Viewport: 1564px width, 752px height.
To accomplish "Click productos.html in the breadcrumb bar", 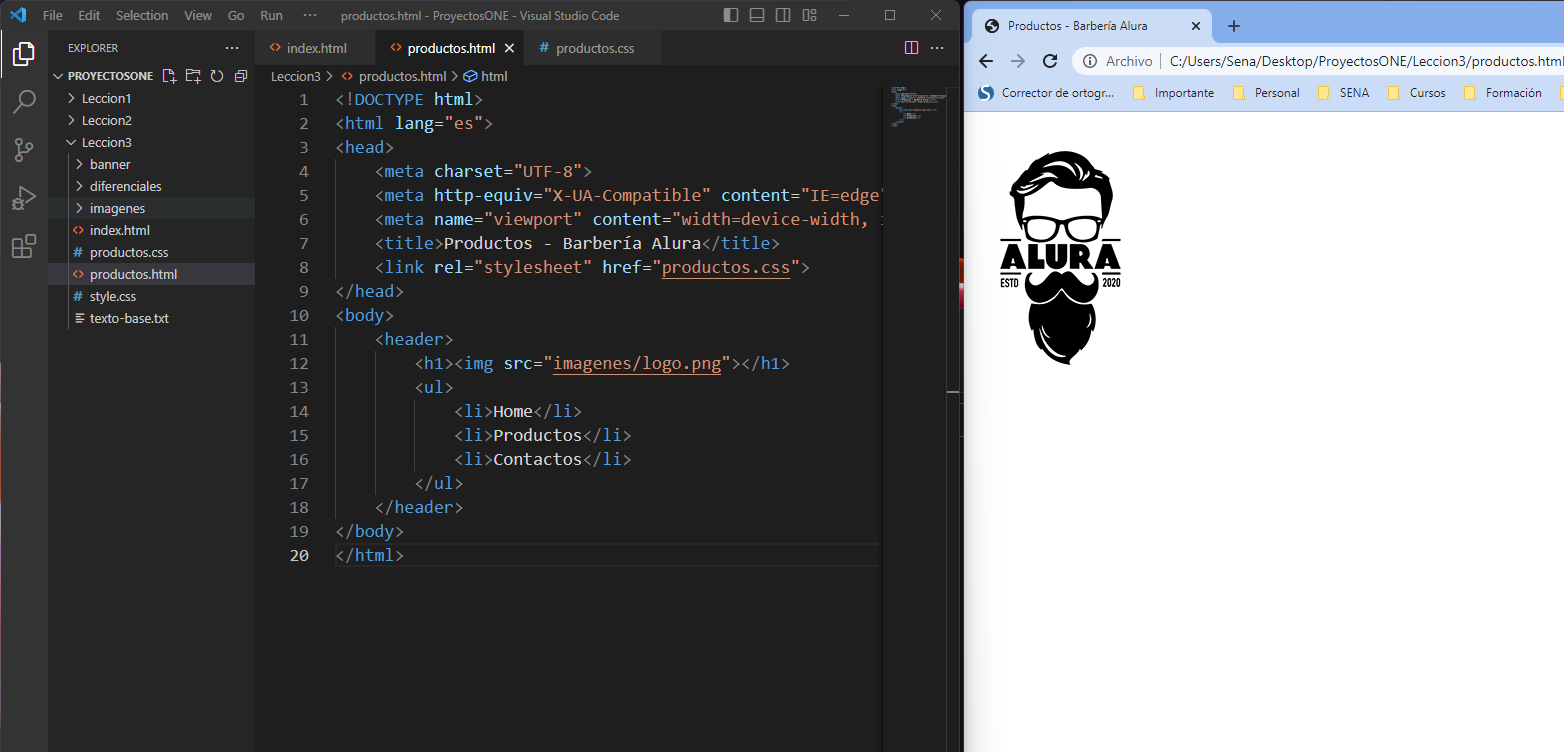I will click(402, 76).
